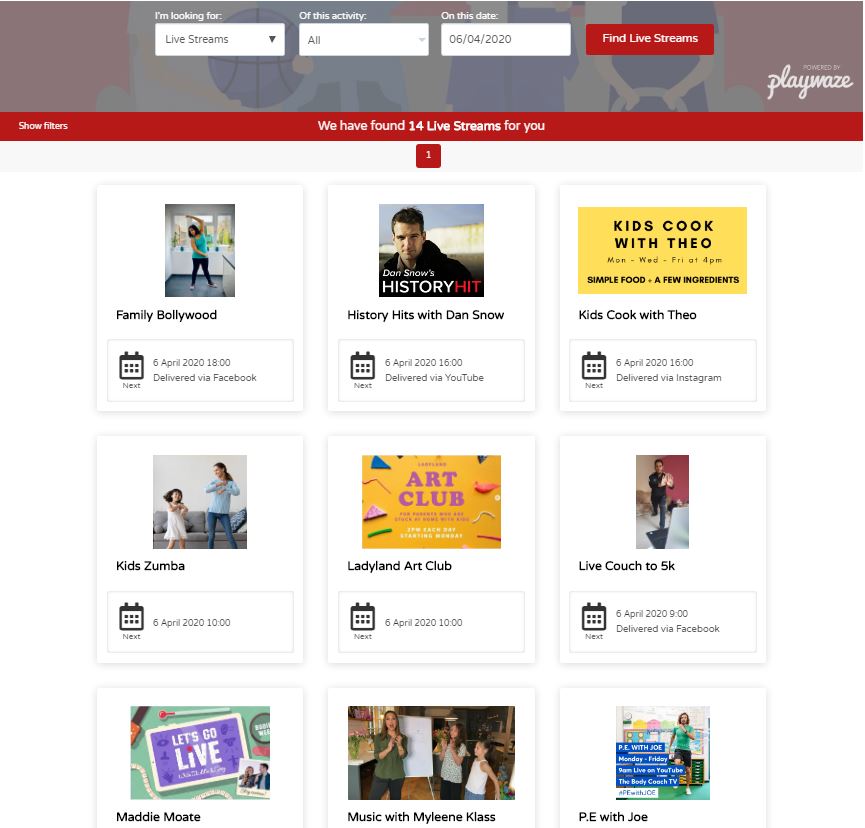Click '6 April 2020 10:00' under Ladyland Art Club
865x828 pixels.
(423, 623)
